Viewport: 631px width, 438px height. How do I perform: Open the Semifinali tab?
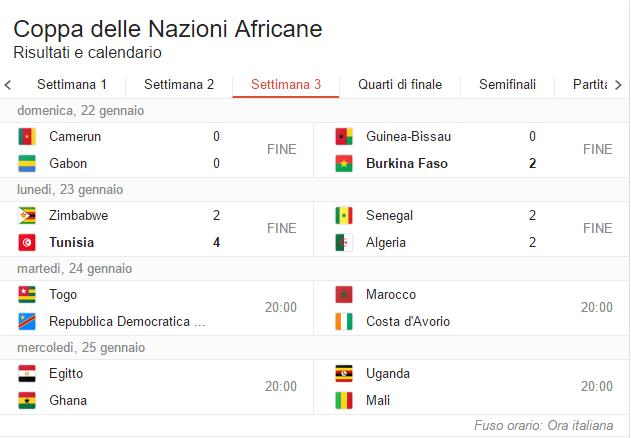tap(507, 85)
